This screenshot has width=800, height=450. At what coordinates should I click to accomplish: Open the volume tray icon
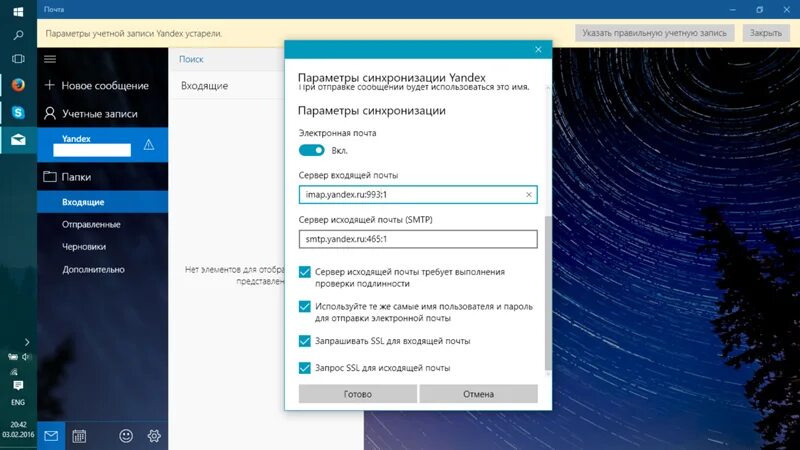27,357
